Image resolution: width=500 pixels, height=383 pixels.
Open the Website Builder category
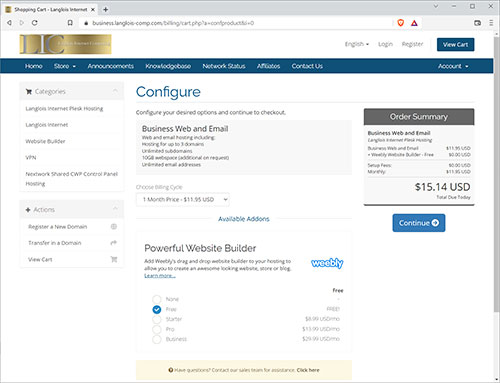tap(45, 141)
